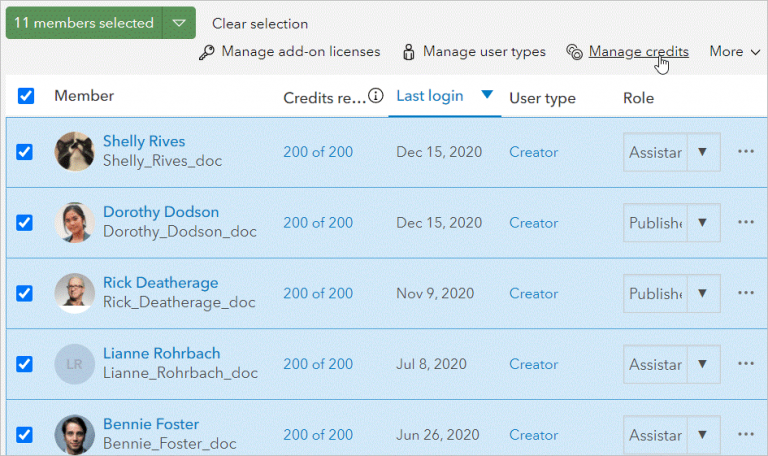
Task: Click the Manage user types badge icon
Action: tap(409, 52)
